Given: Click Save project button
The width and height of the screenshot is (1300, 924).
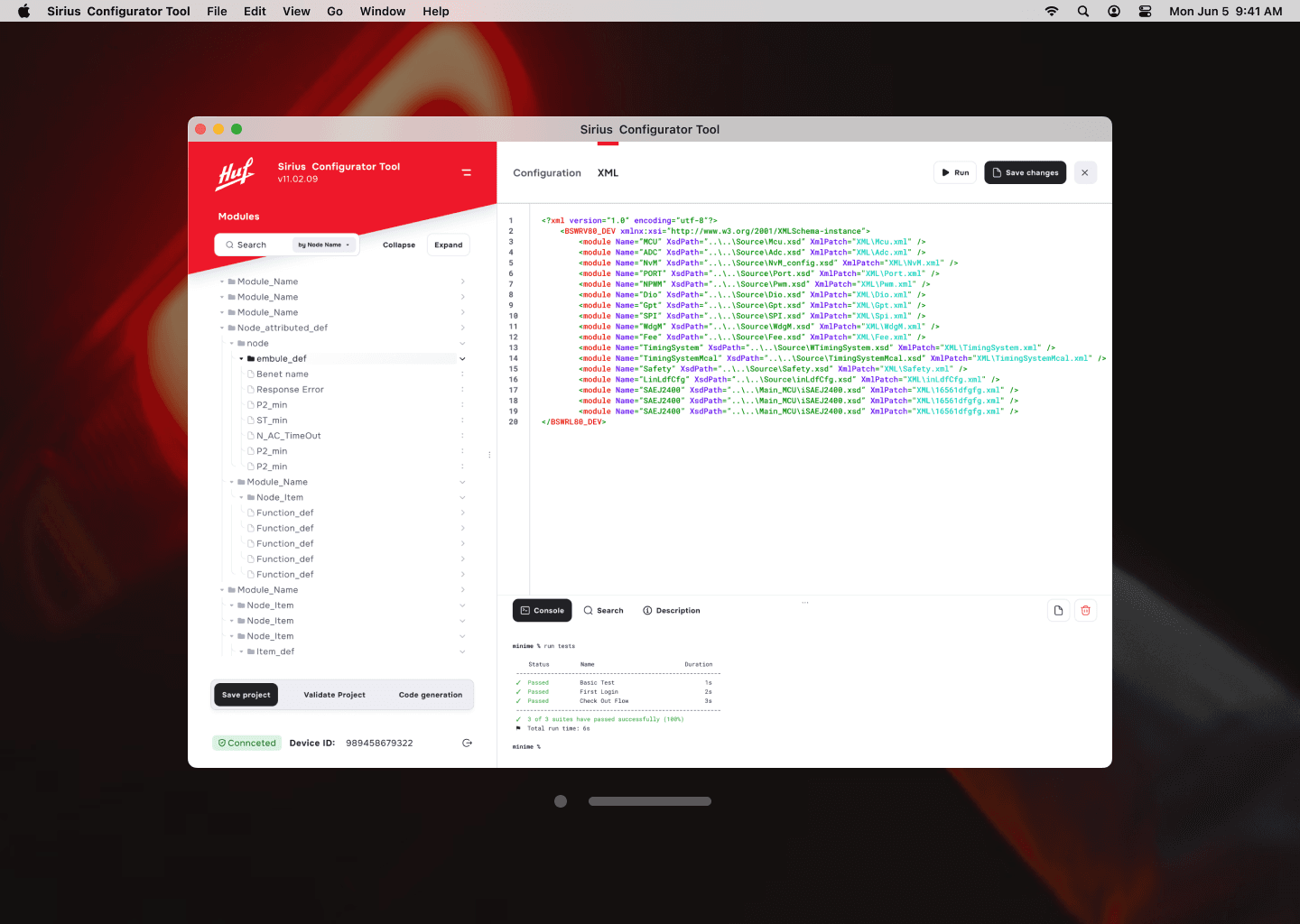Looking at the screenshot, I should coord(246,695).
